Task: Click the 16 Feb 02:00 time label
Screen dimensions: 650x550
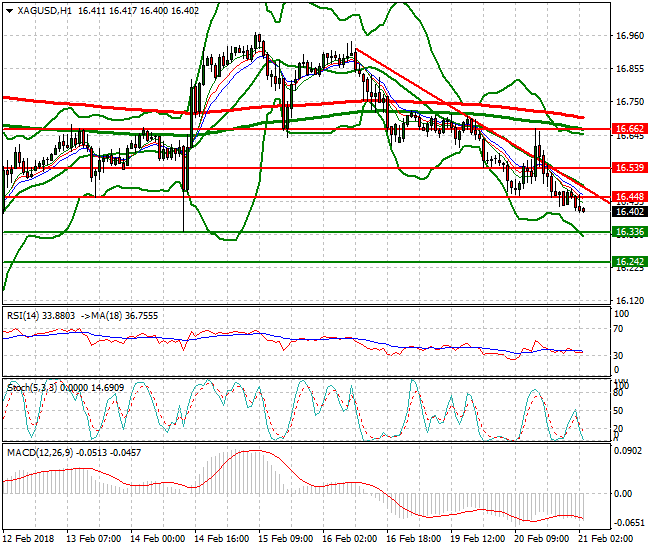Action: coord(349,539)
